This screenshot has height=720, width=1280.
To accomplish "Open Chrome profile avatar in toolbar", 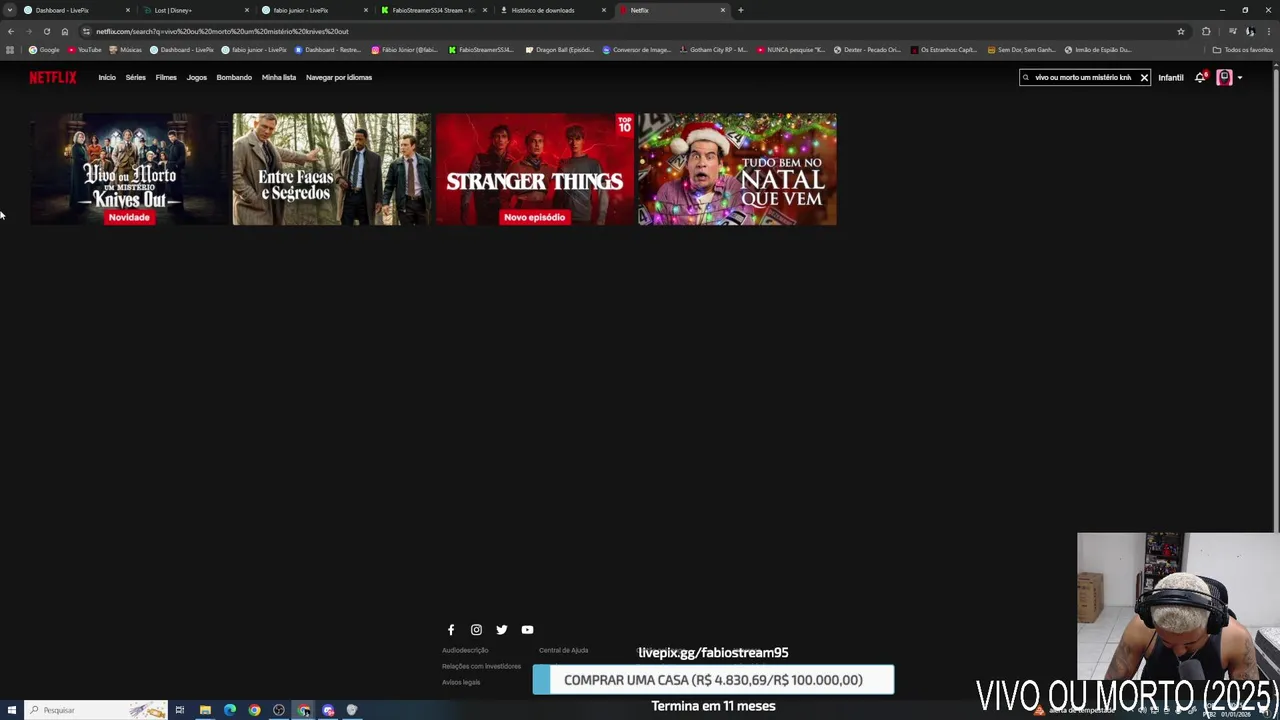I will 1249,31.
